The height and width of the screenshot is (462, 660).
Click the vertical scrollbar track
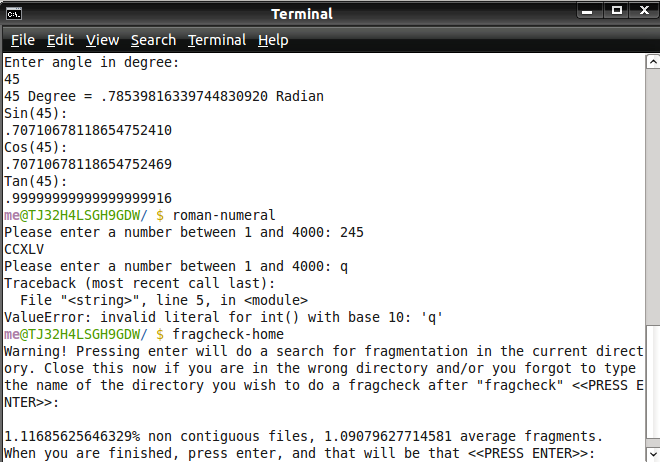point(653,197)
